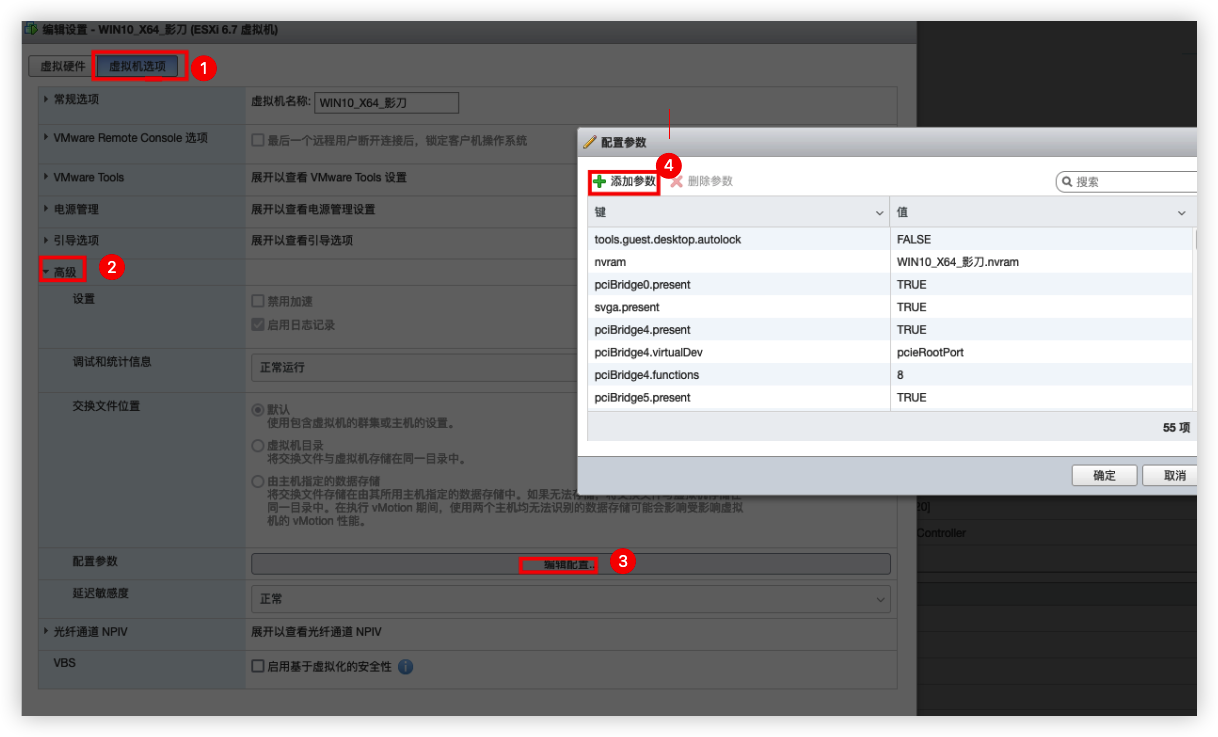
Task: Open the 延迟敏感度 dropdown
Action: tap(570, 599)
